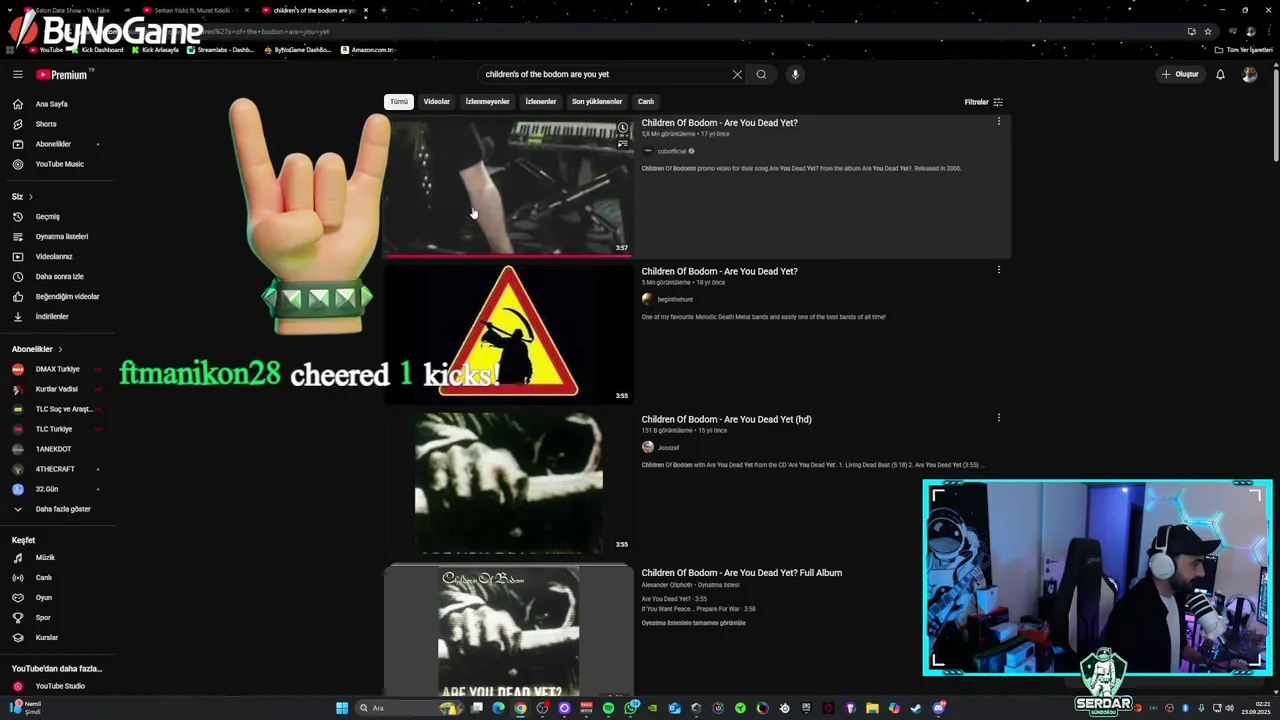
Task: Open options menu for Are You Dead Yet (hd)
Action: [x=998, y=418]
